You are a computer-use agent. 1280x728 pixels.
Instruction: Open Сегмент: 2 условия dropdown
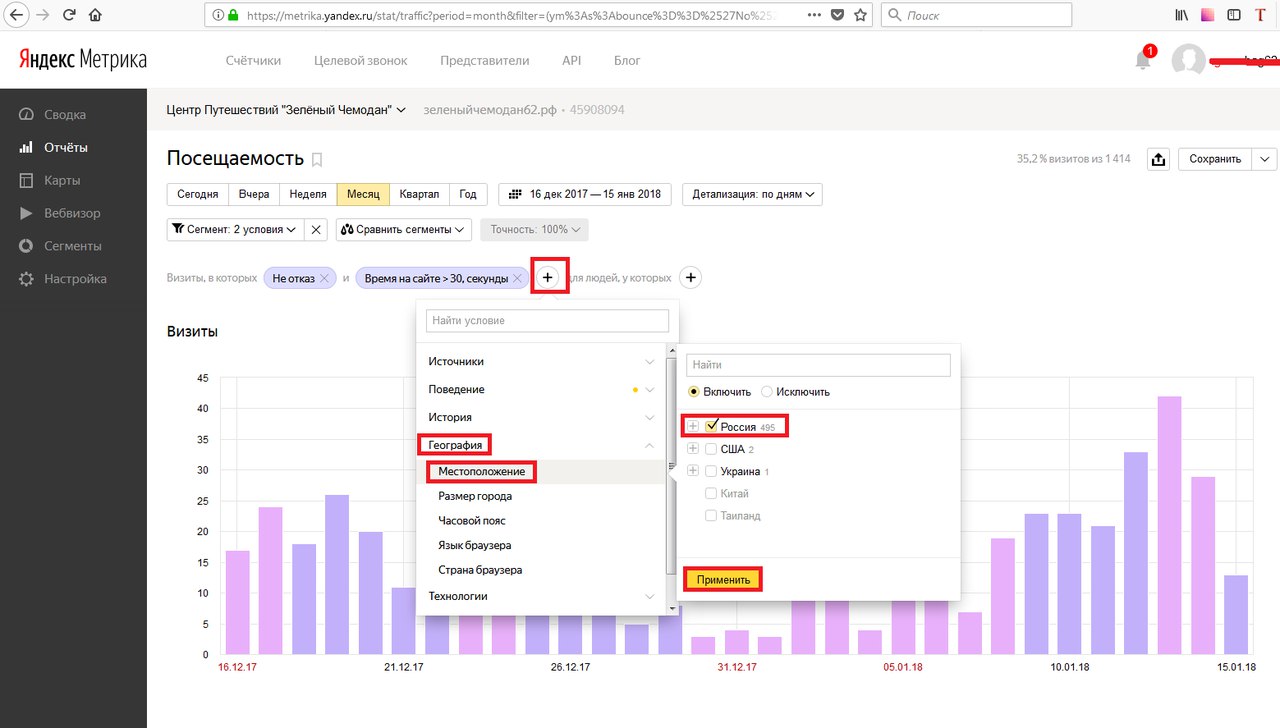tap(235, 229)
